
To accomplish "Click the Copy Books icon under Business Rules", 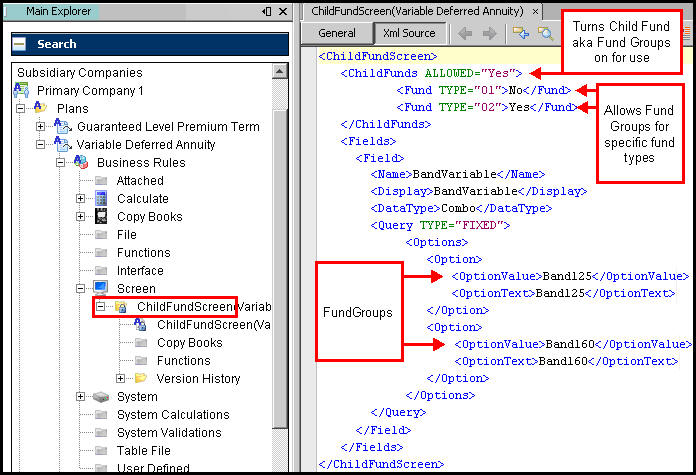I will [x=101, y=216].
